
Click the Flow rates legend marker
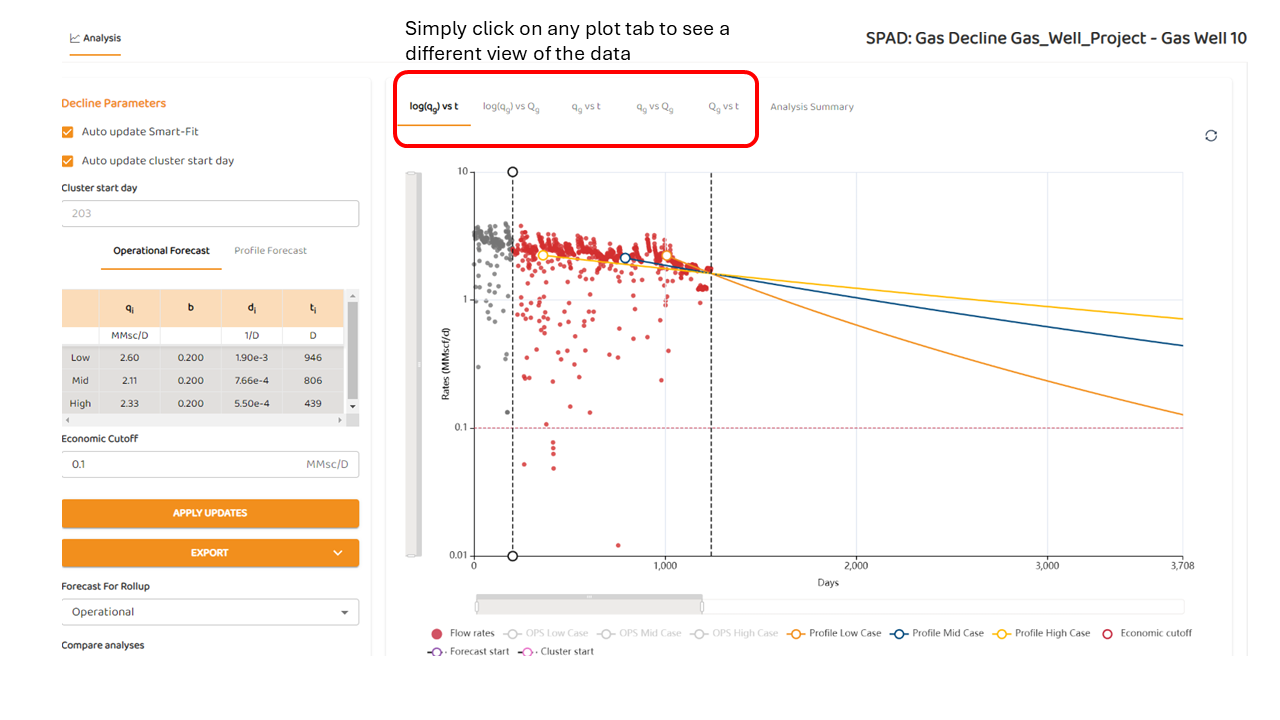[x=436, y=633]
